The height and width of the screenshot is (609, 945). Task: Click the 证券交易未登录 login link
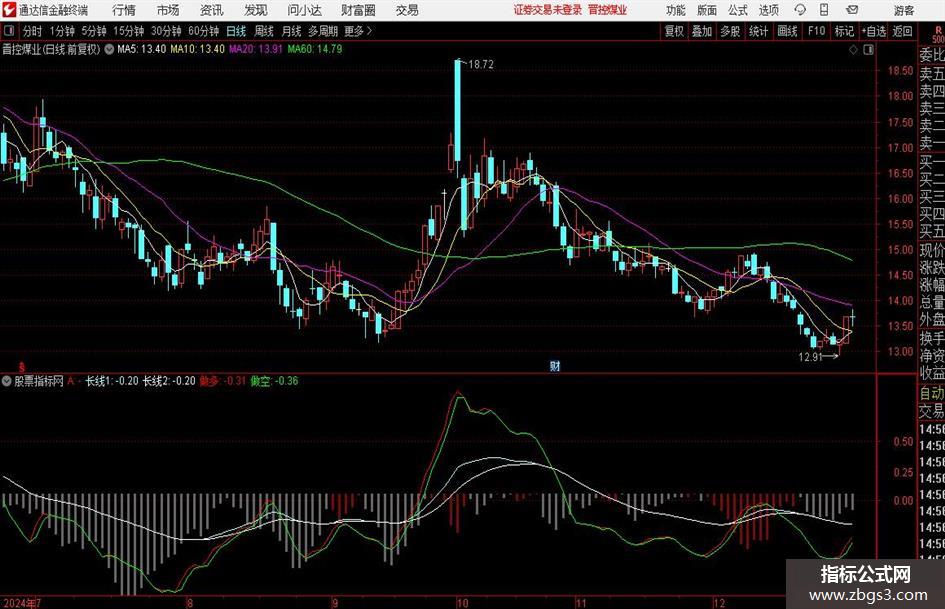coord(548,10)
